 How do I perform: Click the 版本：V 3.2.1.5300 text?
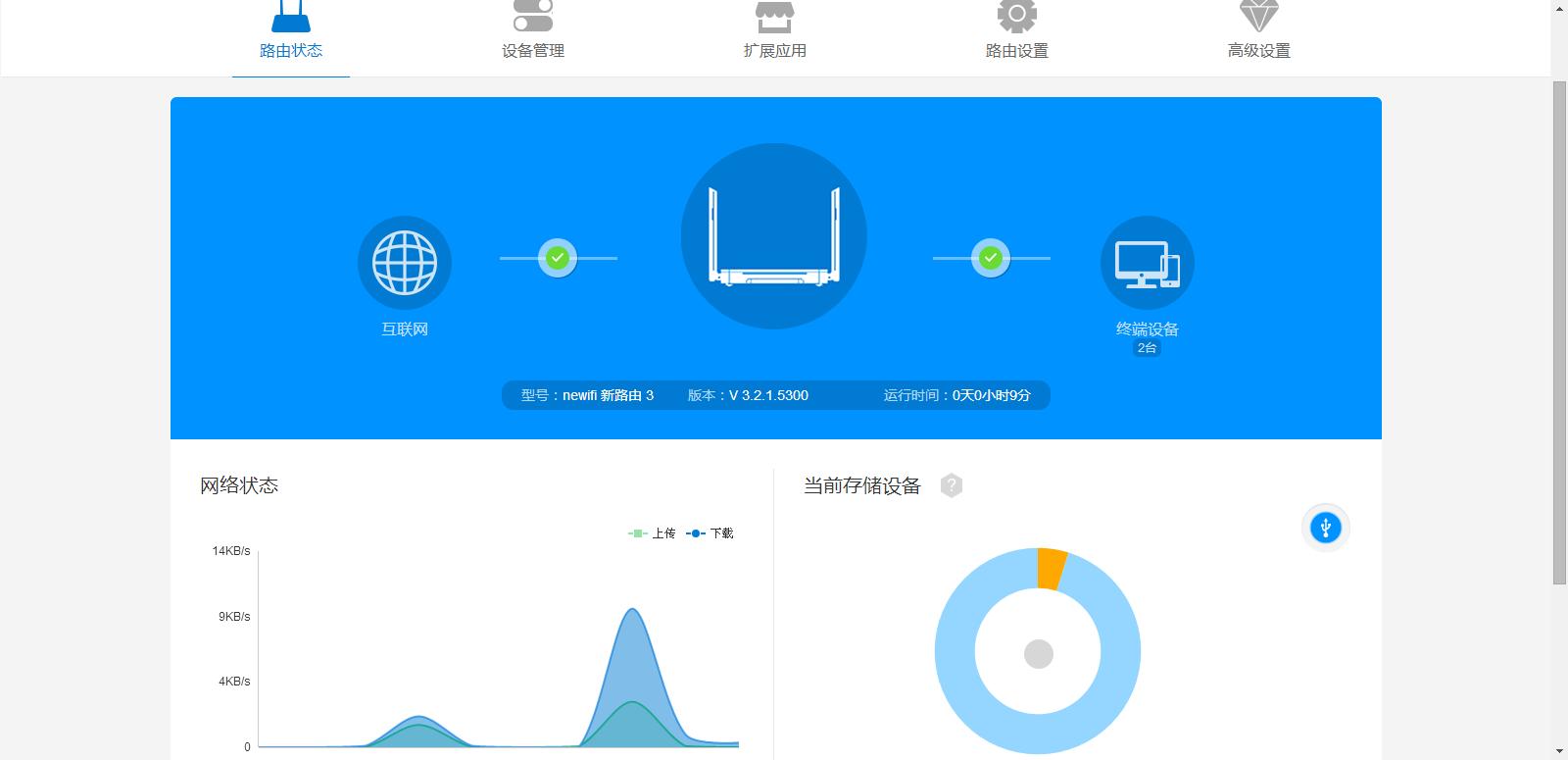[x=748, y=395]
